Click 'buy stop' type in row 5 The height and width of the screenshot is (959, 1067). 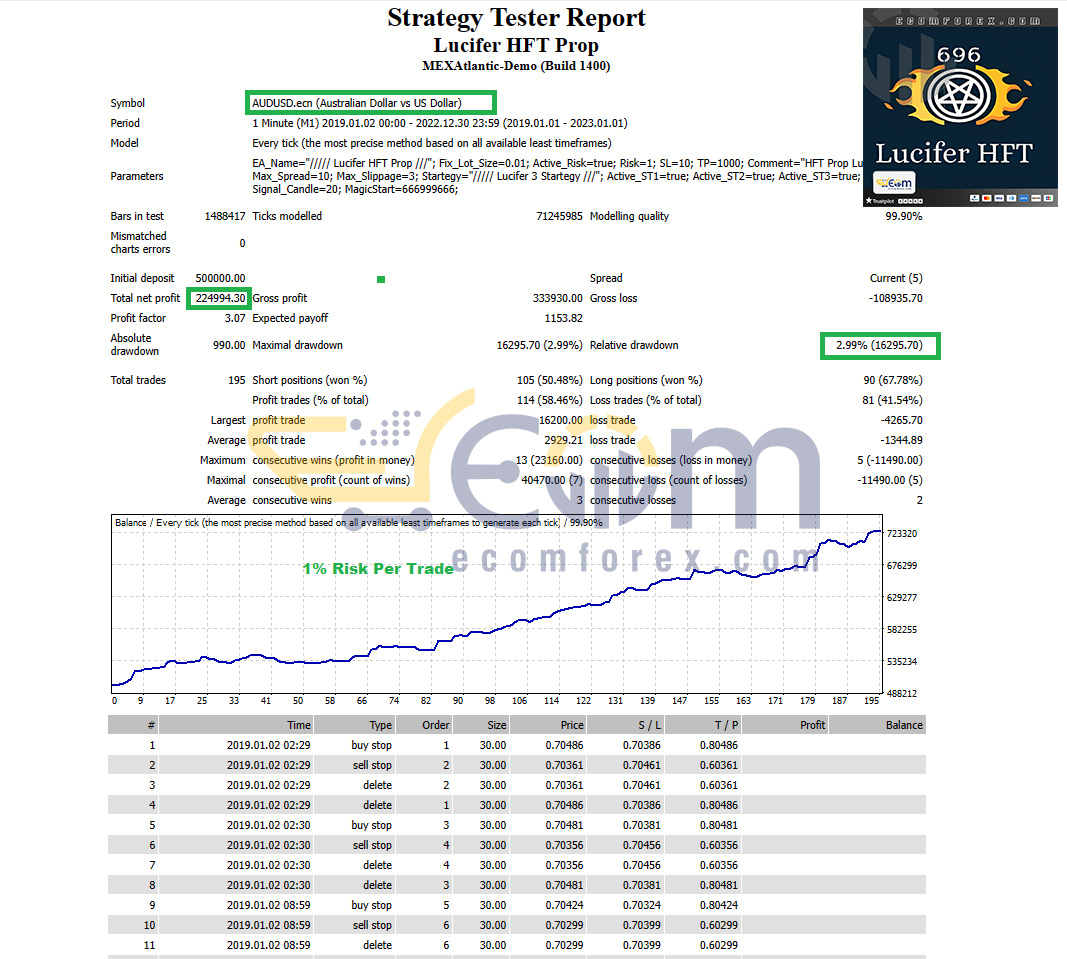click(372, 825)
